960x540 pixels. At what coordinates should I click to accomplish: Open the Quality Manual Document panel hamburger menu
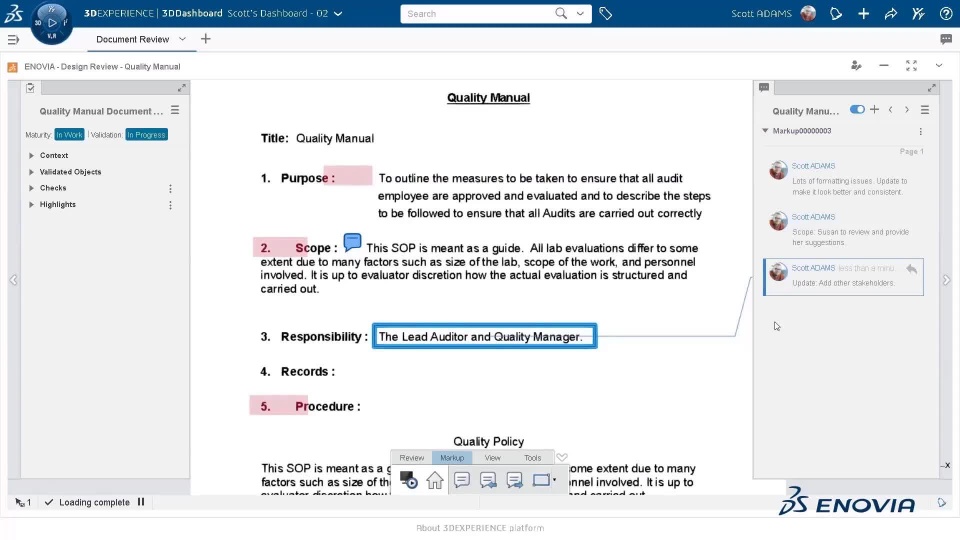point(175,110)
